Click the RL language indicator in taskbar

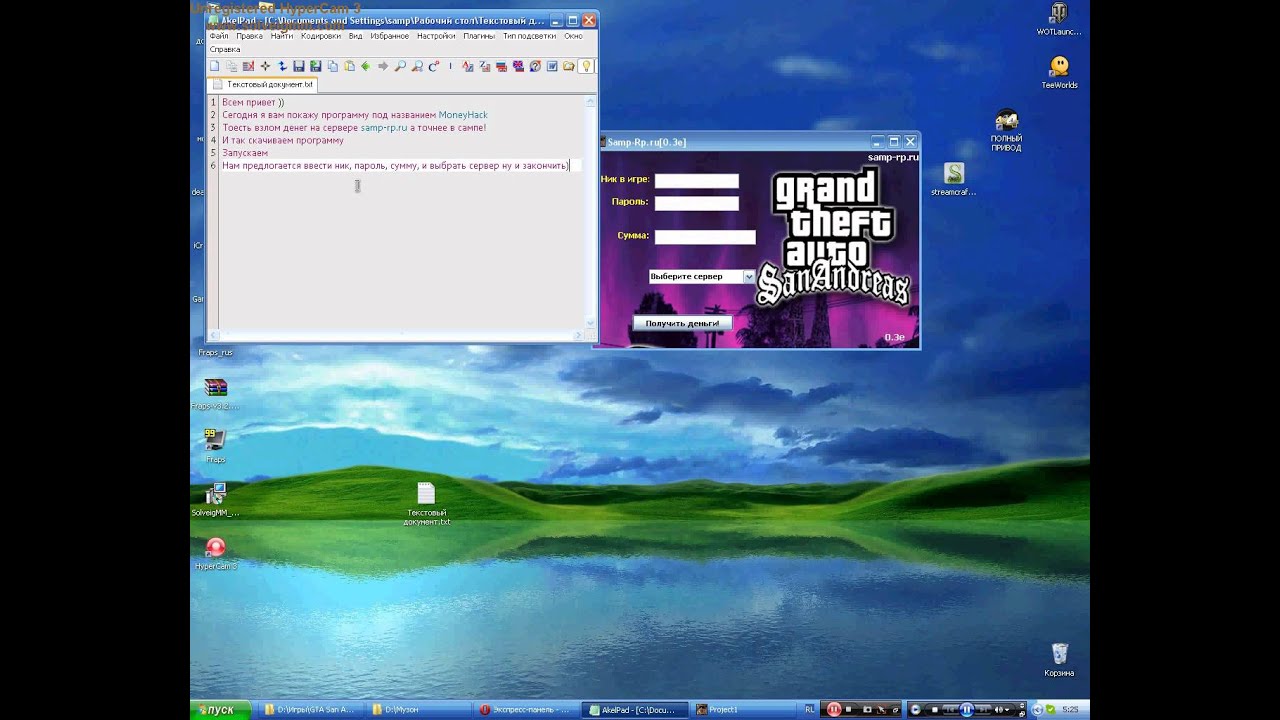(809, 710)
